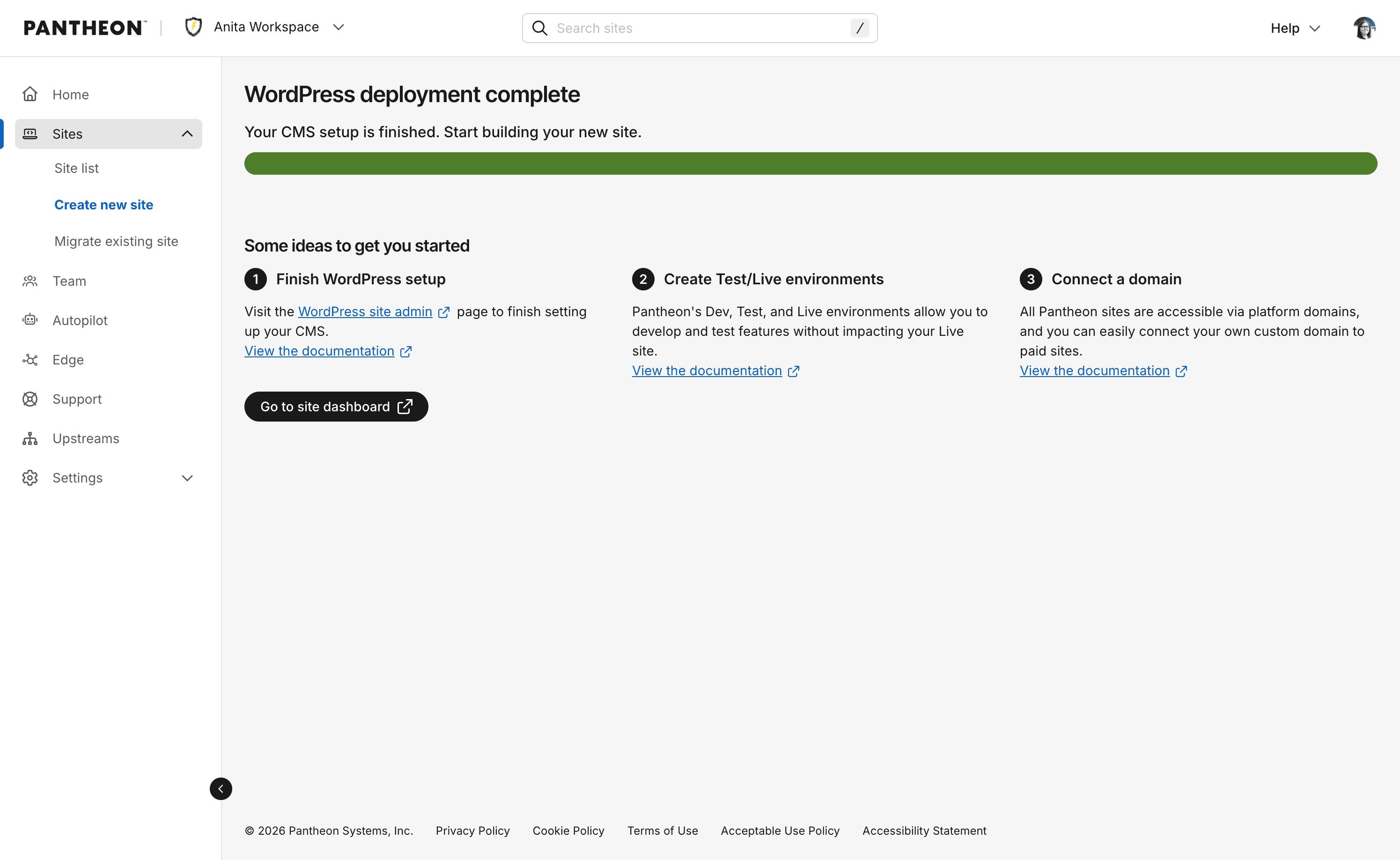Viewport: 1400px width, 860px height.
Task: Open the WordPress site admin link
Action: point(365,311)
